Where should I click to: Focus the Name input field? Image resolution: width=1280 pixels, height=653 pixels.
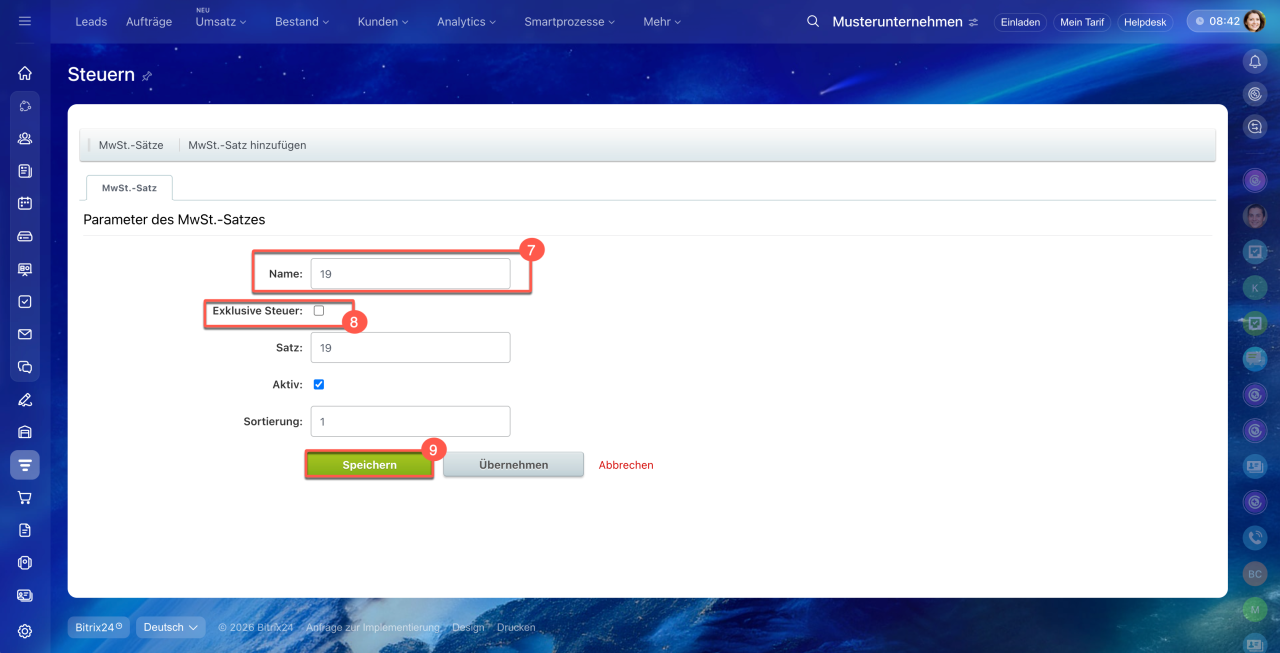pos(410,274)
